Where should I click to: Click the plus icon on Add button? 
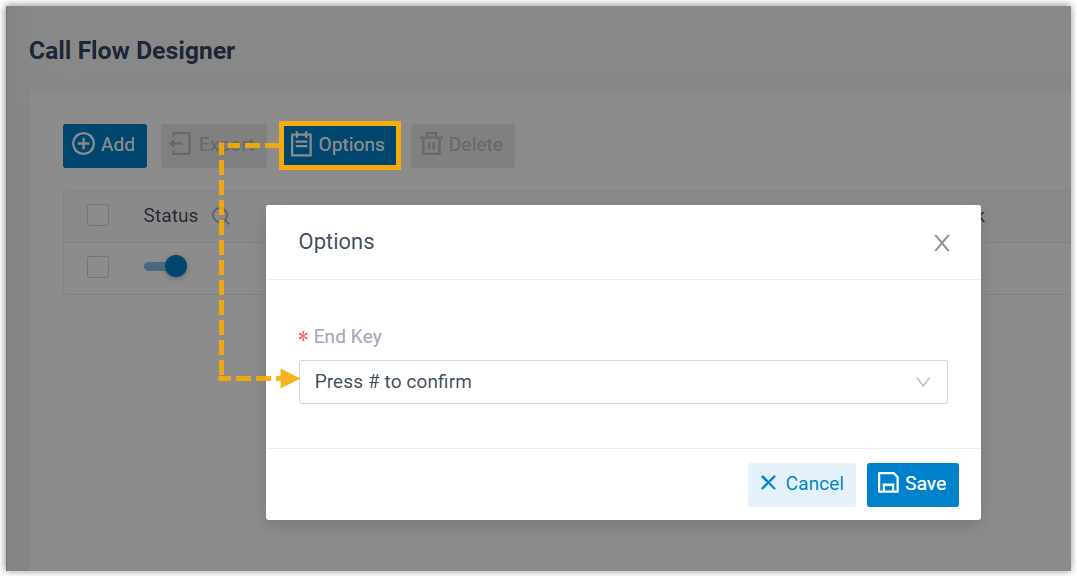point(84,145)
